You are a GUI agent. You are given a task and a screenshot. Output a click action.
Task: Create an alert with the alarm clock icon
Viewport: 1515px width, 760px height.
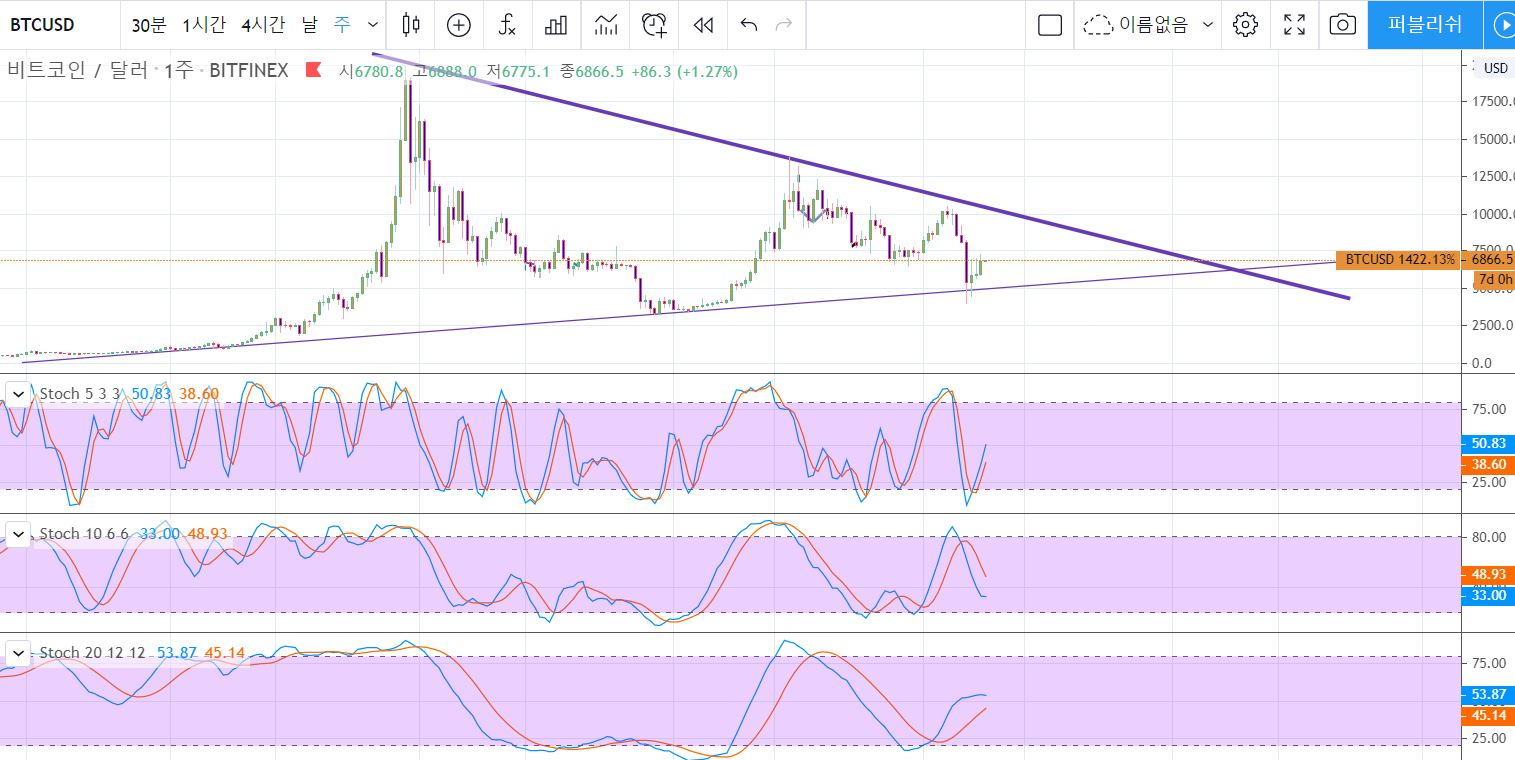[654, 25]
